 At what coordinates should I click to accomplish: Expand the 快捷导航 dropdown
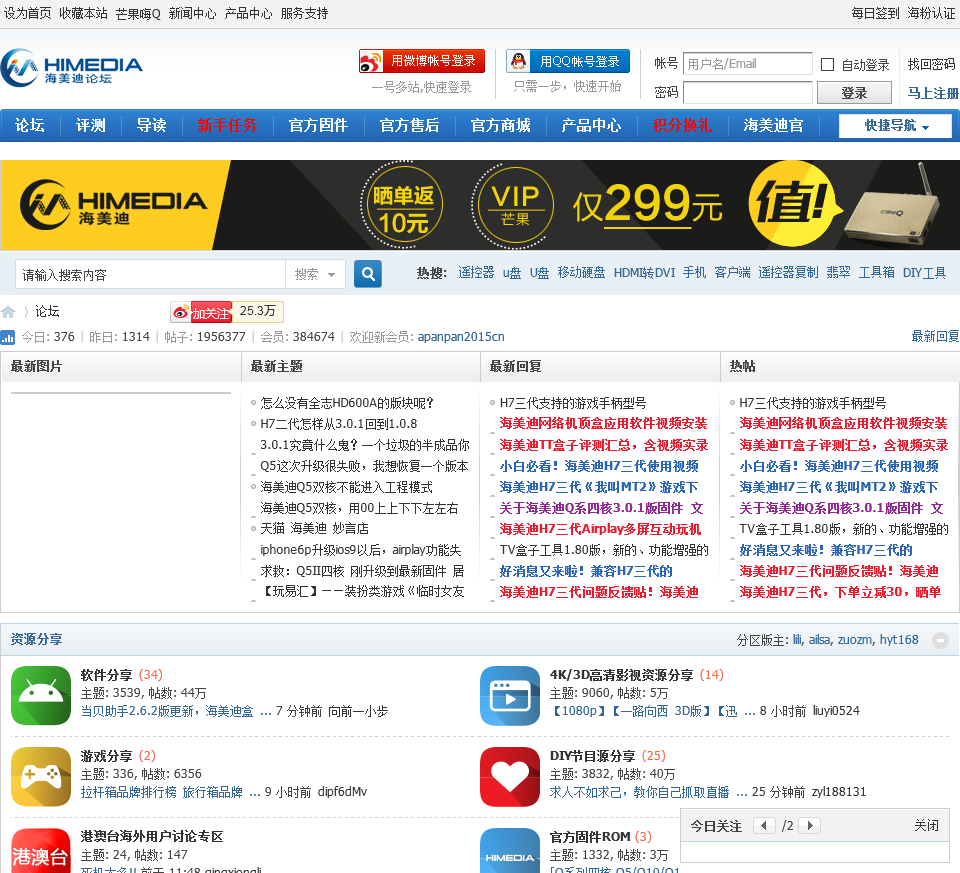tap(896, 126)
